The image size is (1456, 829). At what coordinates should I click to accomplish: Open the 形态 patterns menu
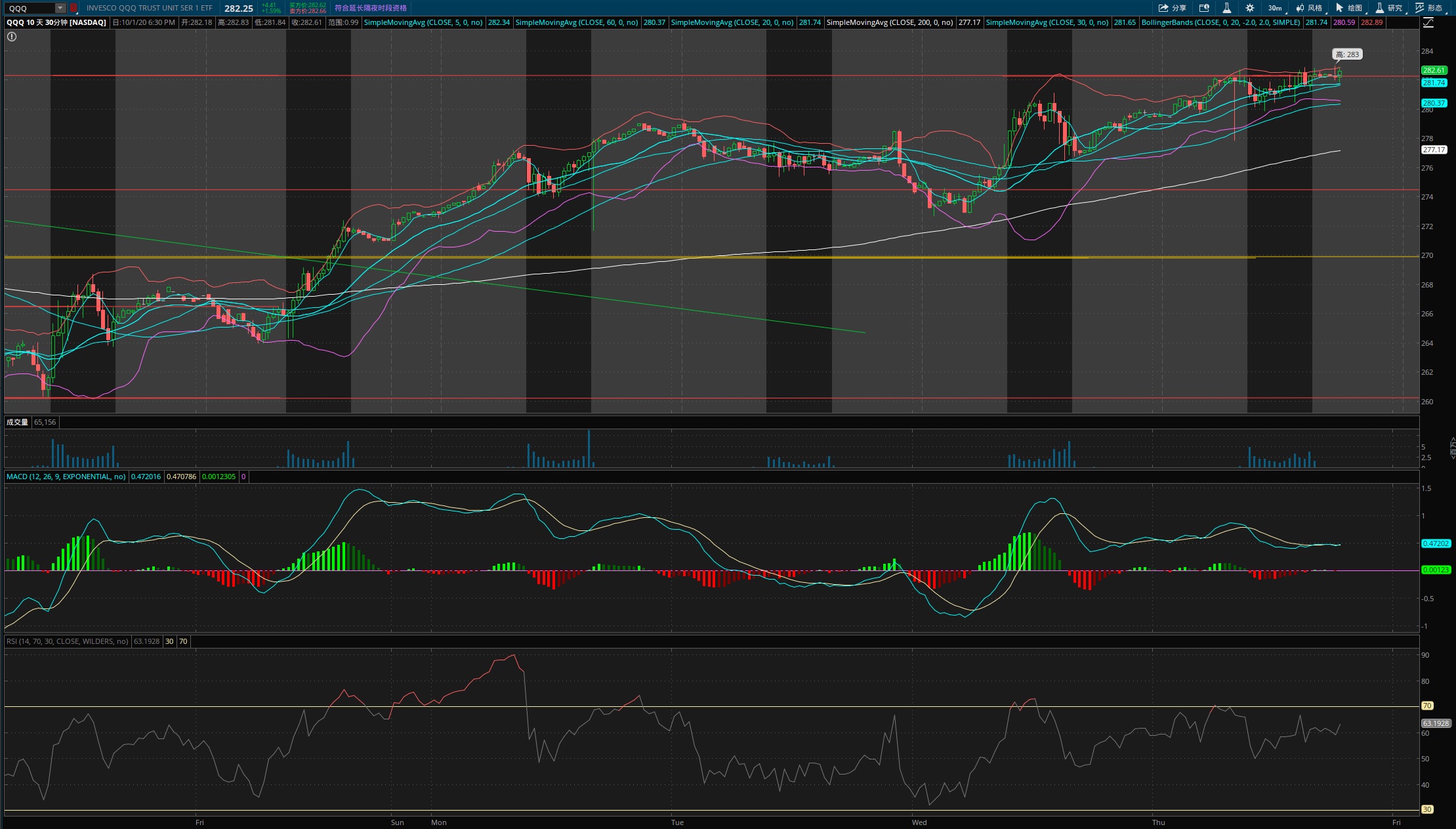click(x=1430, y=8)
